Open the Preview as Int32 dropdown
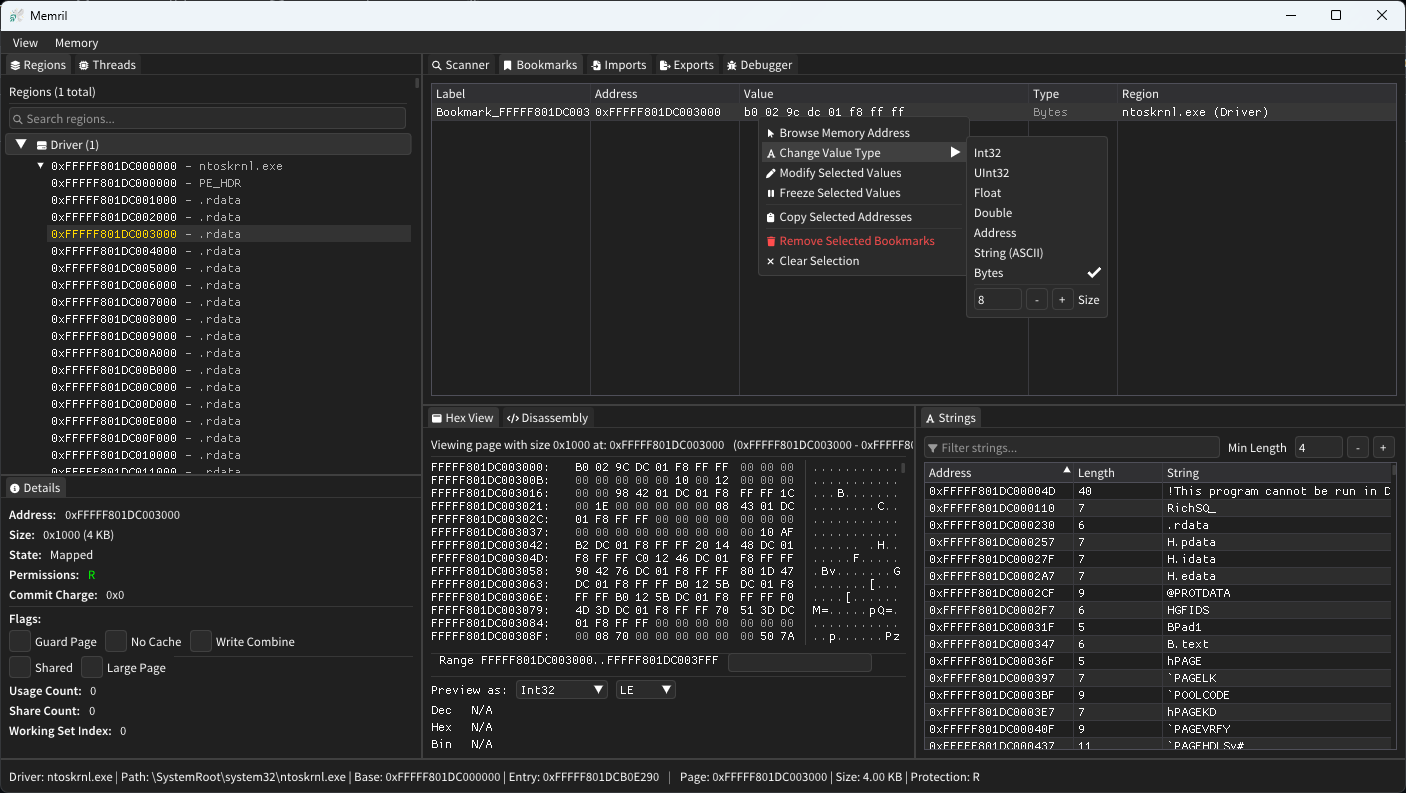The width and height of the screenshot is (1406, 793). (x=562, y=690)
